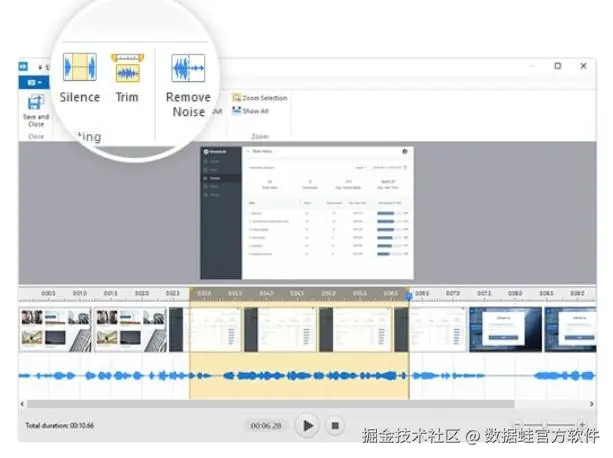Screen dimensions: 613x458
Task: Click Zoom Selection in the Zoom group
Action: (x=260, y=98)
